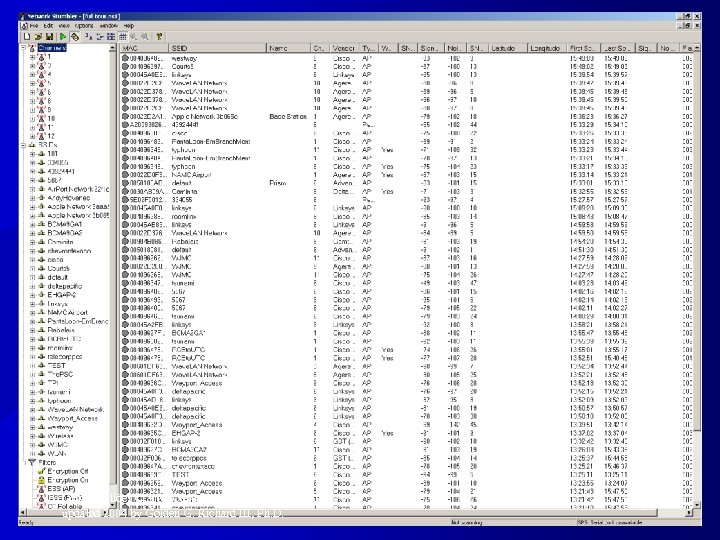Select the Encryption On filter

68,480
